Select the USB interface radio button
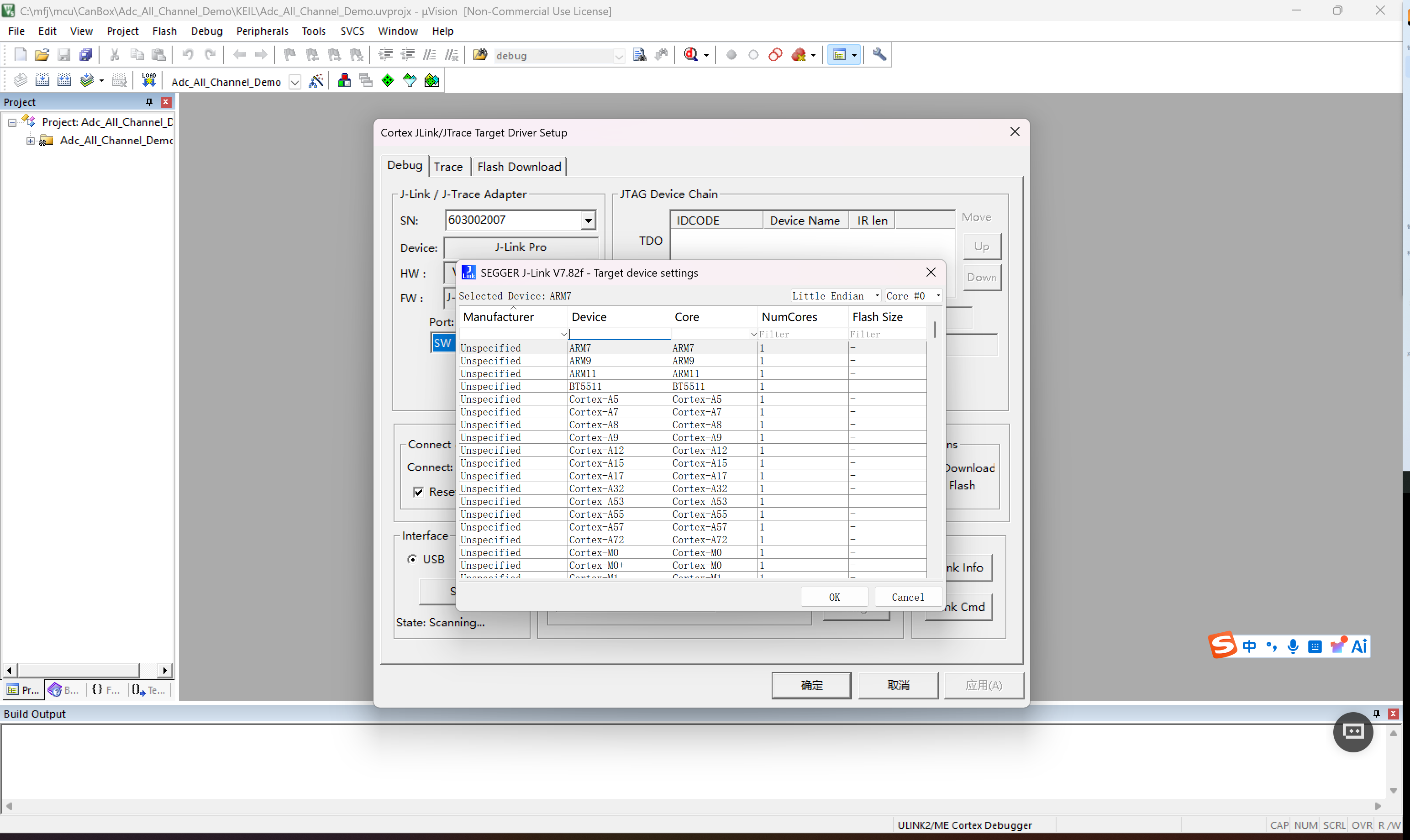This screenshot has width=1410, height=840. (412, 559)
